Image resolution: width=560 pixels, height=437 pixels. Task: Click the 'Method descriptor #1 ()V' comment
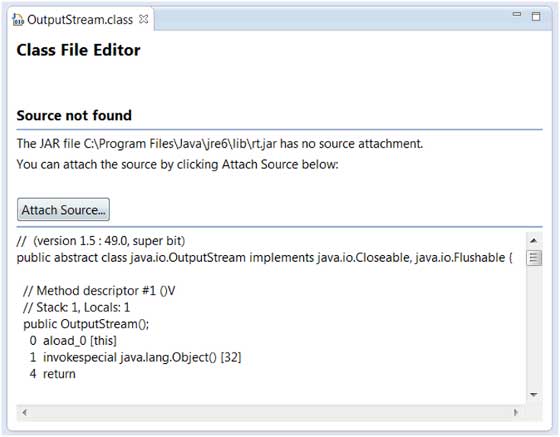click(x=99, y=291)
